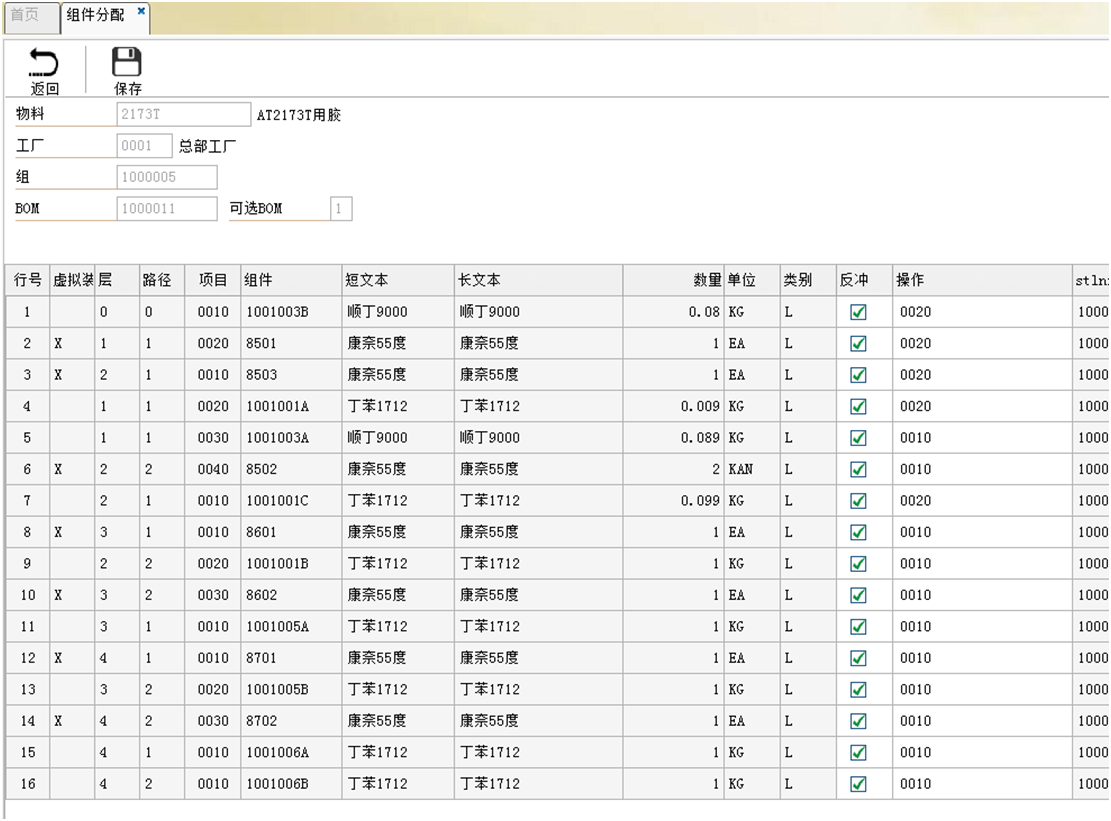Click the 数量 column header

pyautogui.click(x=673, y=280)
